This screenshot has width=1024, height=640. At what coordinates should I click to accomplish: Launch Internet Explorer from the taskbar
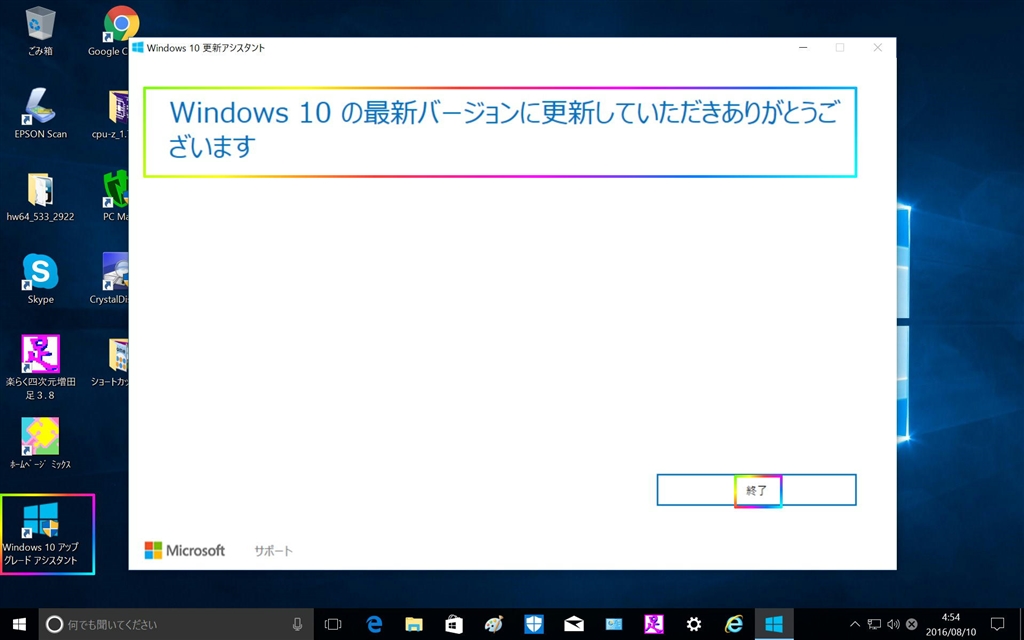pos(734,624)
